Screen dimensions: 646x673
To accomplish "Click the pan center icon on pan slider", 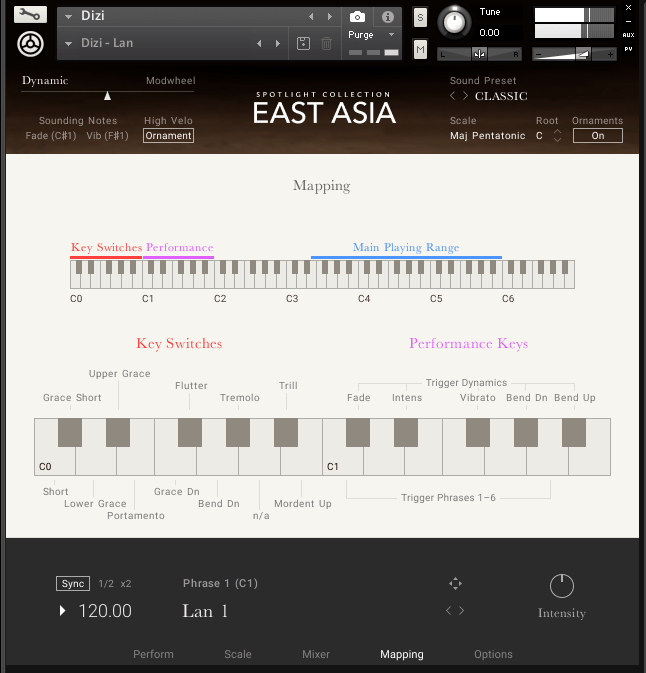I will (479, 54).
